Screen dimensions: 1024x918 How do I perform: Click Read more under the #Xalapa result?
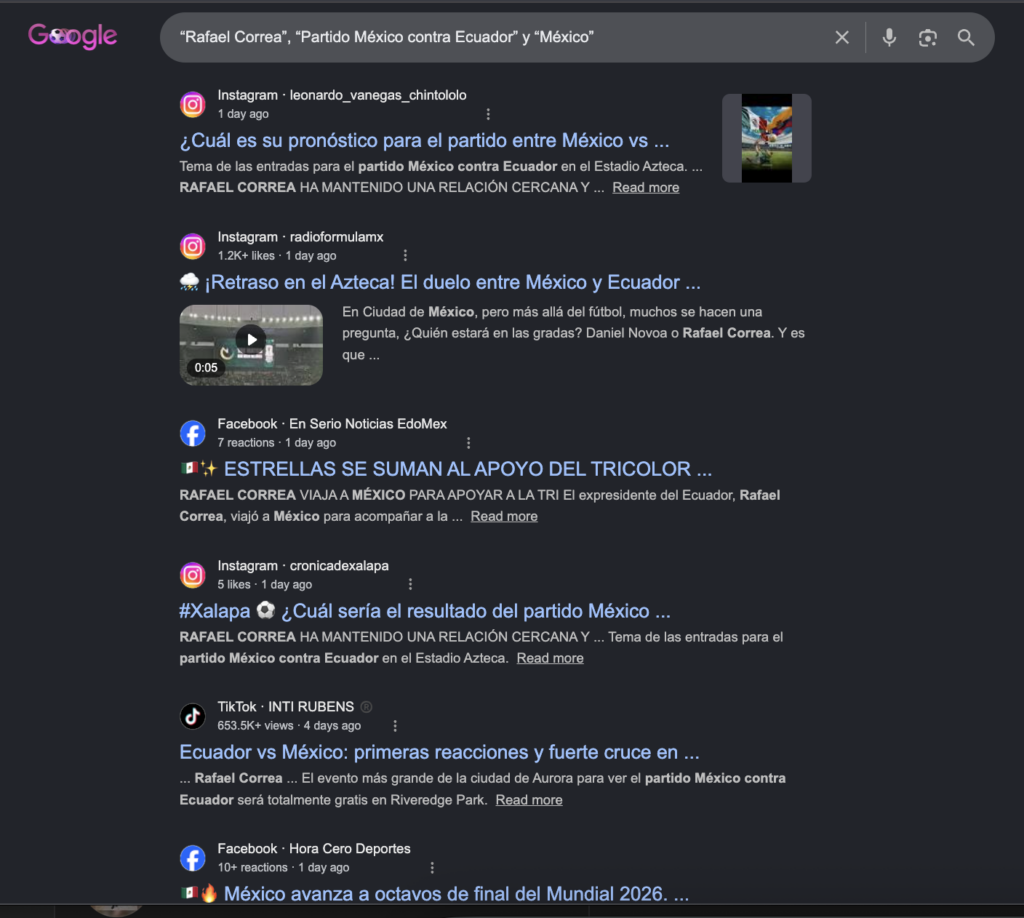[x=550, y=658]
